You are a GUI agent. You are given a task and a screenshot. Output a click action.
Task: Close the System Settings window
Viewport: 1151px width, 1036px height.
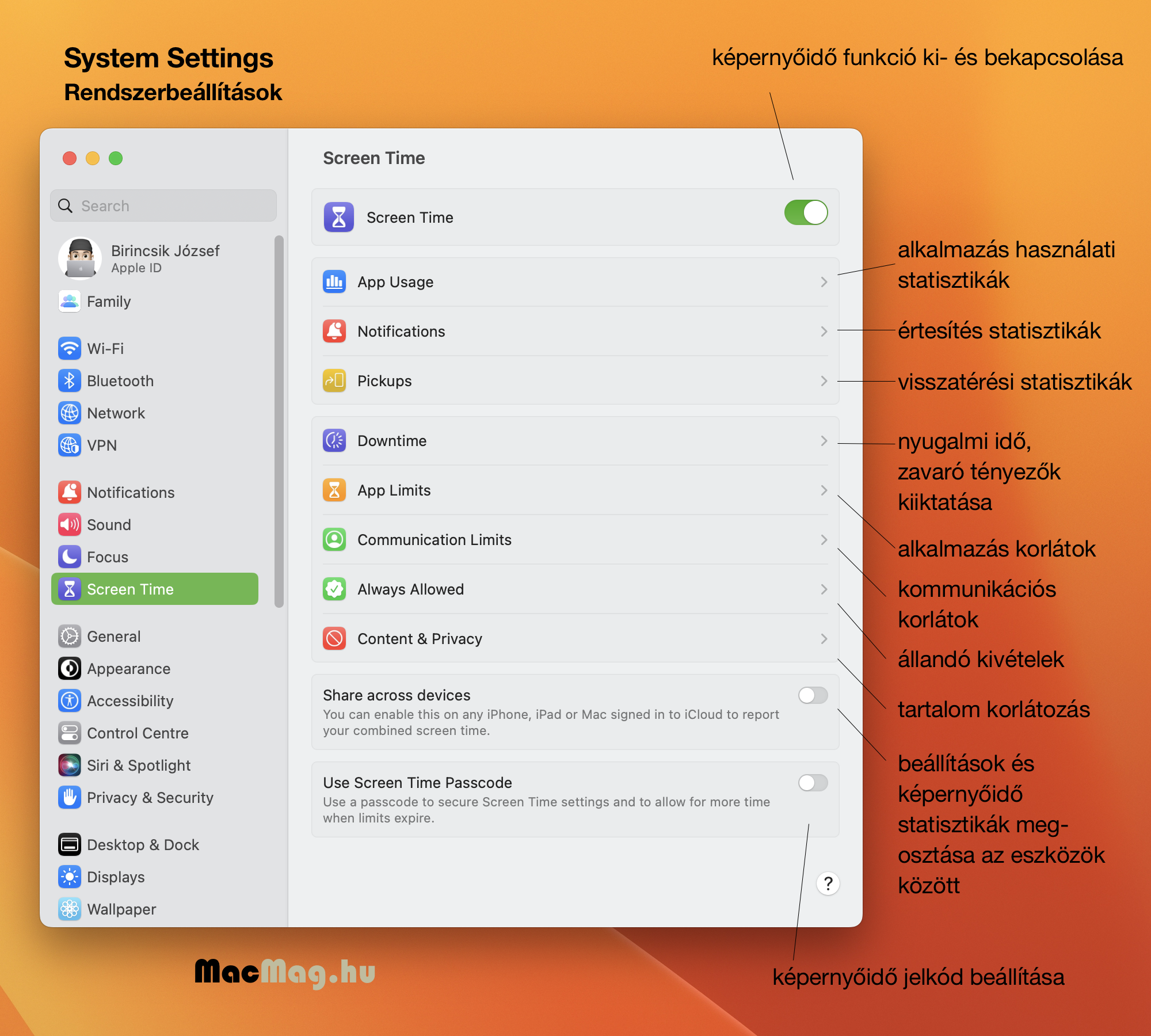70,158
